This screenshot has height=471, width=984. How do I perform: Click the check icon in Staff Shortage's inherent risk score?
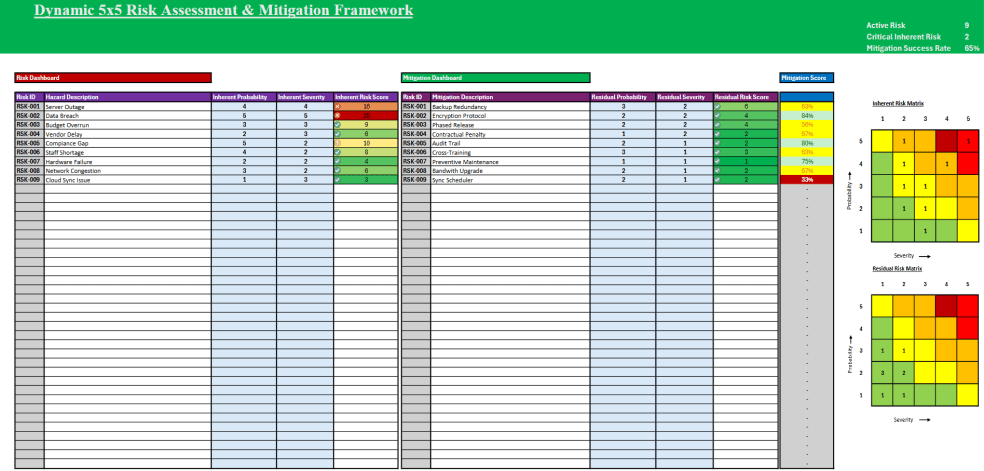[338, 152]
